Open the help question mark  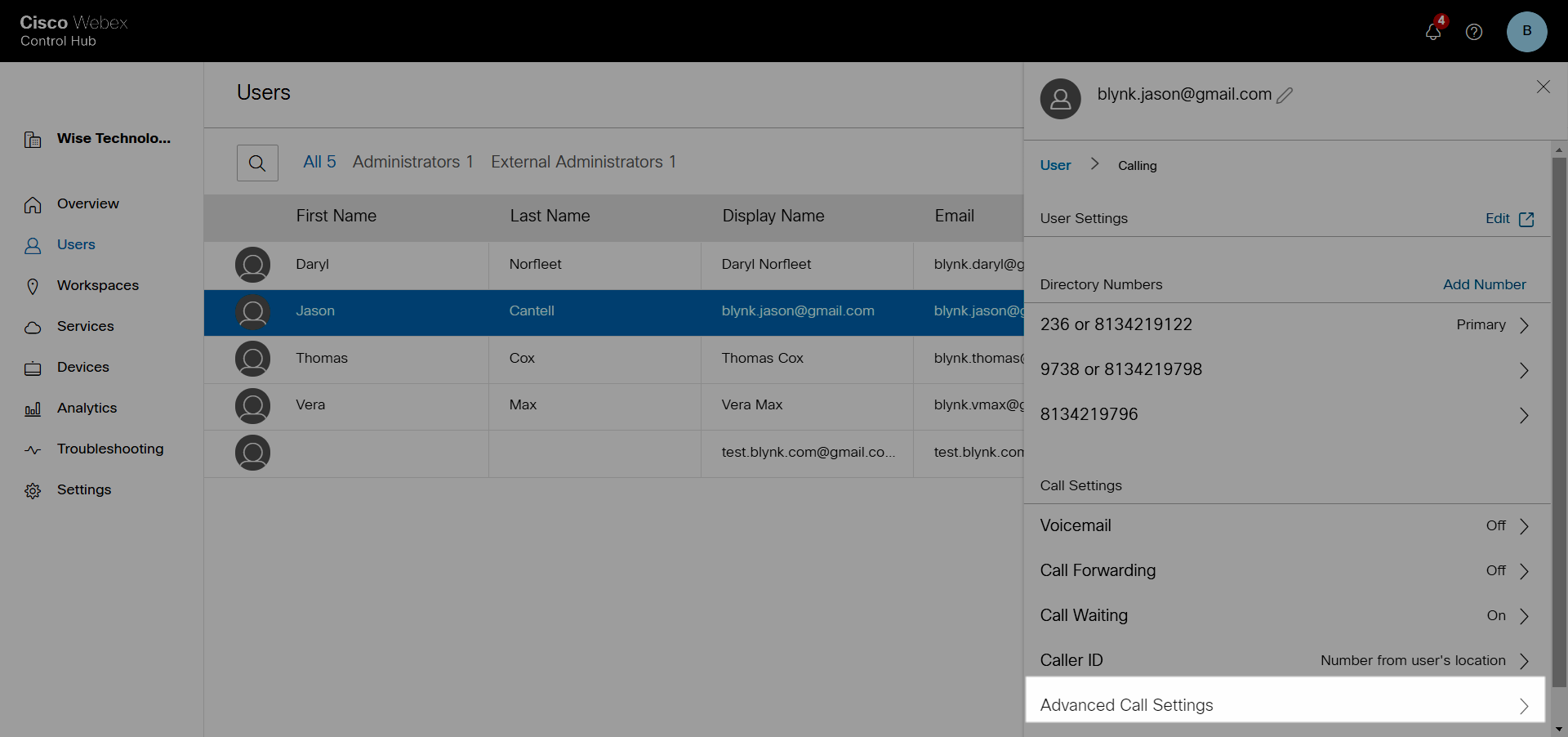1474,32
